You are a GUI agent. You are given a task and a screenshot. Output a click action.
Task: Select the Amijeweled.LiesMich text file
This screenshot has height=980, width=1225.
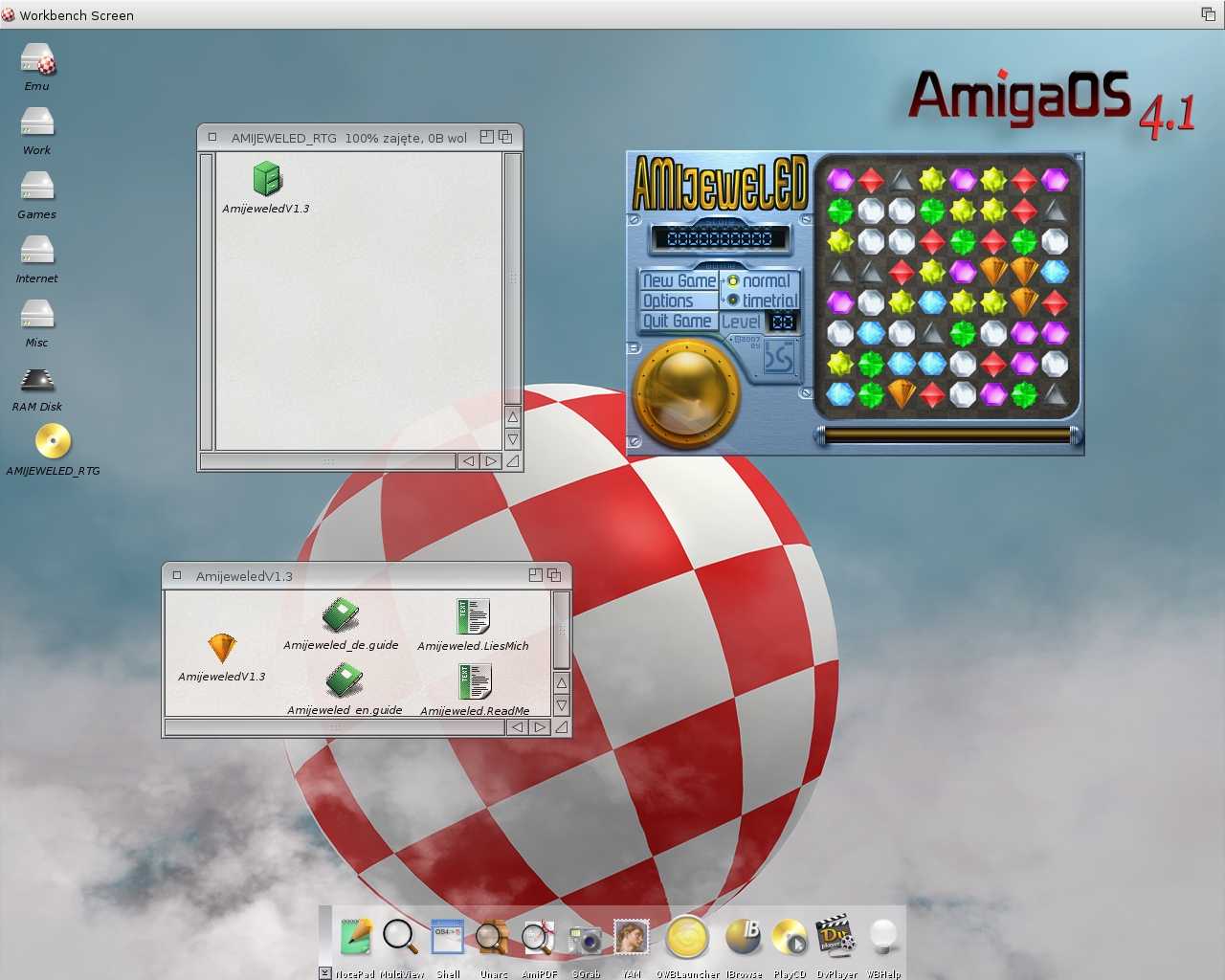[x=473, y=616]
